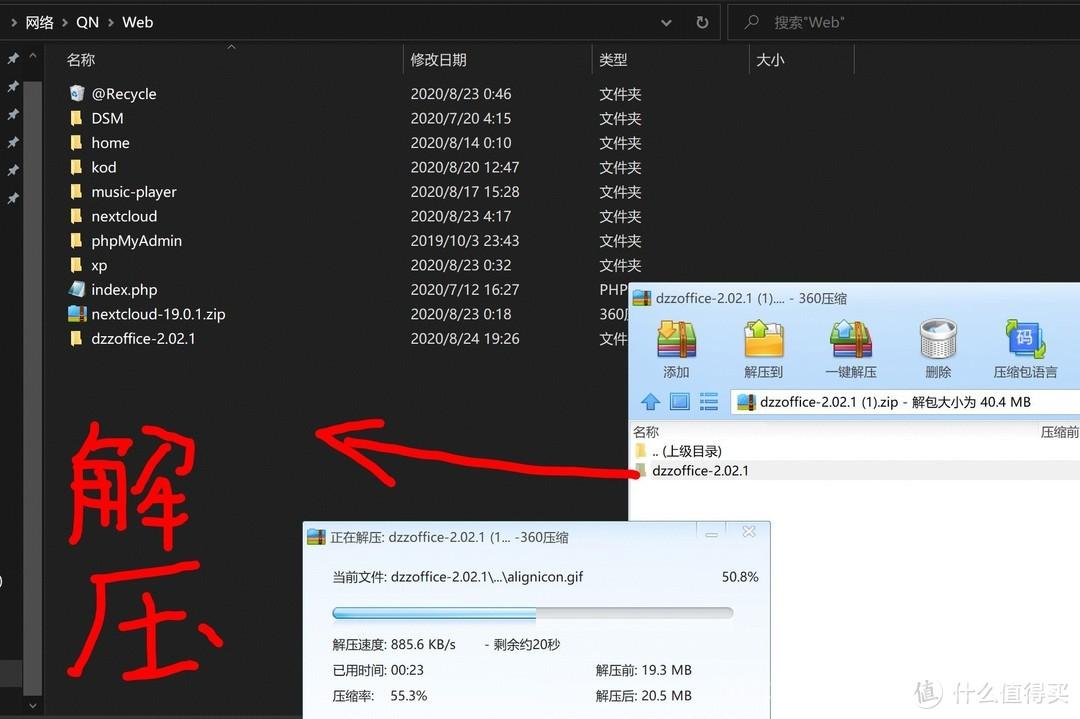
Task: Sort by 类型 column header
Action: [613, 60]
